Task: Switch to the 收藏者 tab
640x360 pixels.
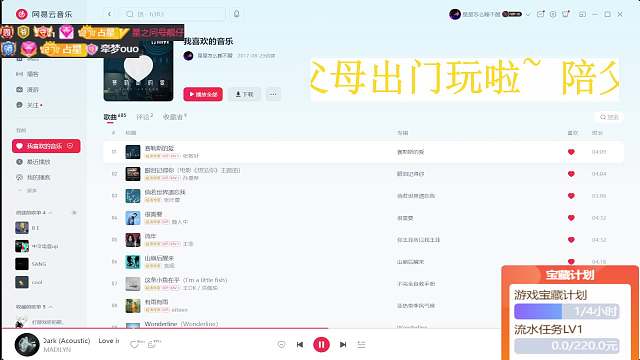Action: 174,117
